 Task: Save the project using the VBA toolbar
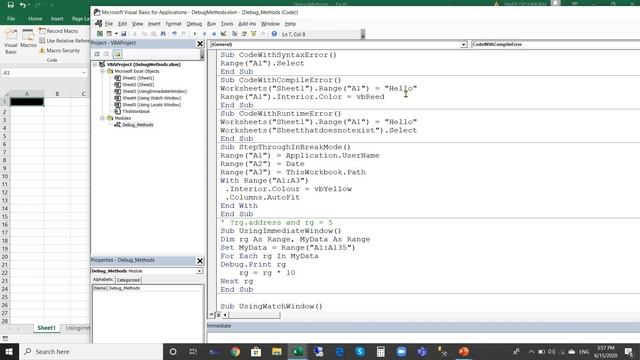(123, 34)
